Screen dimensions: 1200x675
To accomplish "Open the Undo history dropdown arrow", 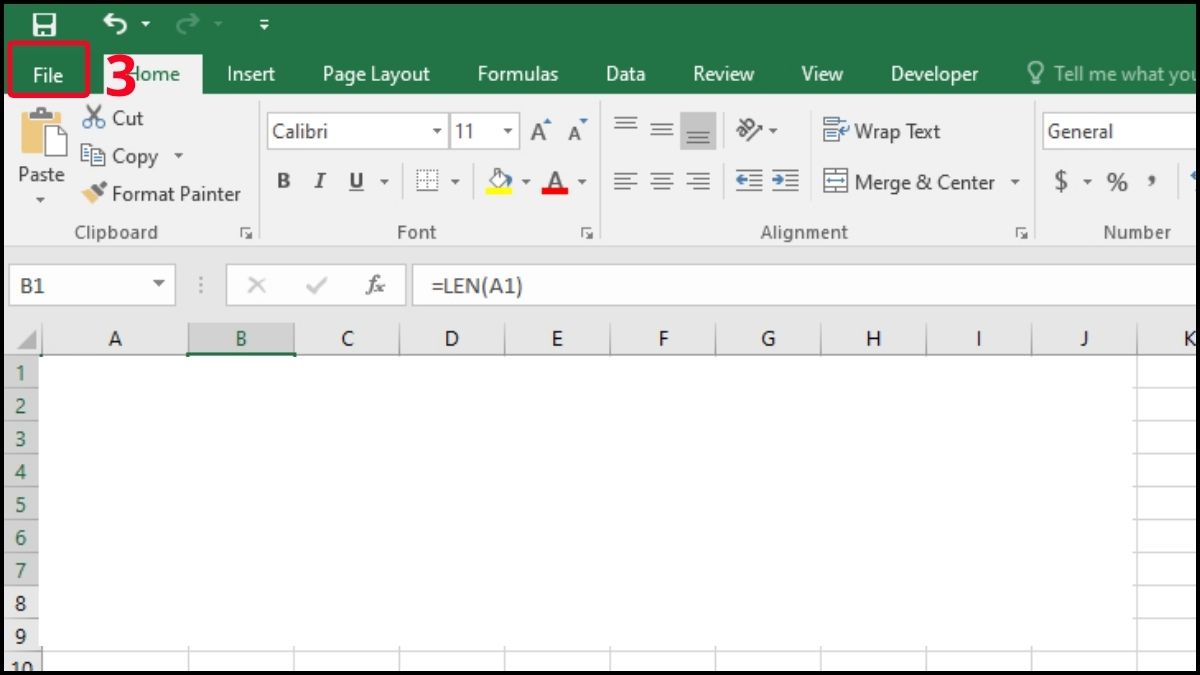I will pyautogui.click(x=146, y=24).
